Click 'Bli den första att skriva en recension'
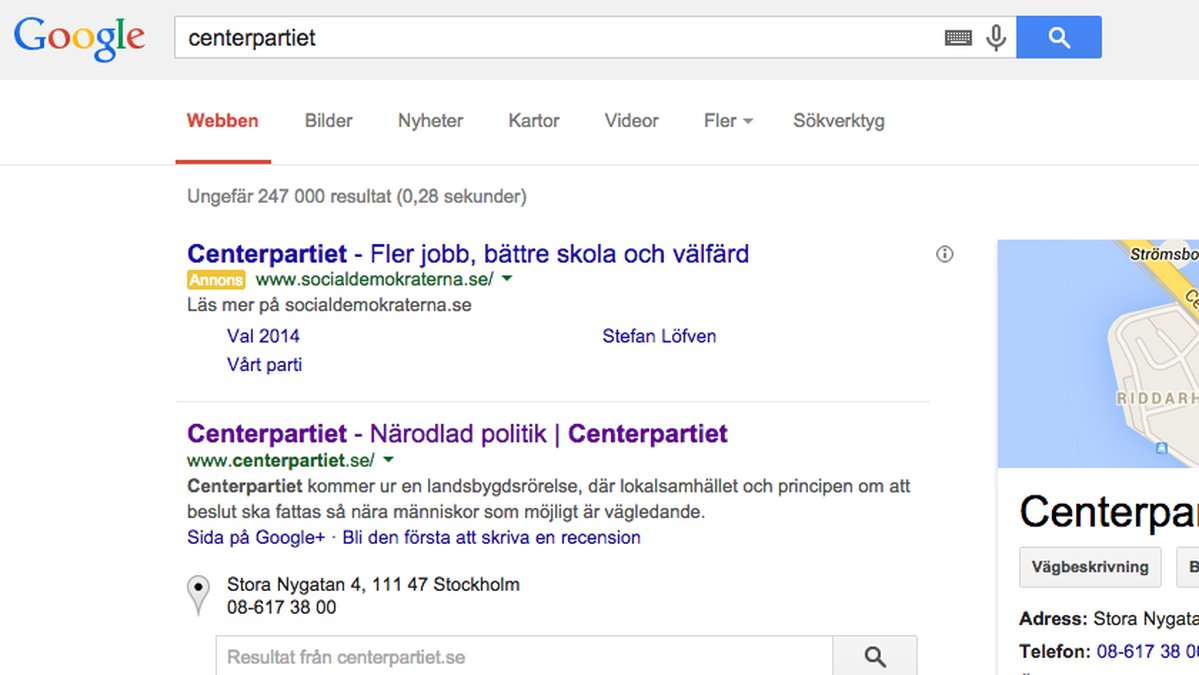 [492, 537]
